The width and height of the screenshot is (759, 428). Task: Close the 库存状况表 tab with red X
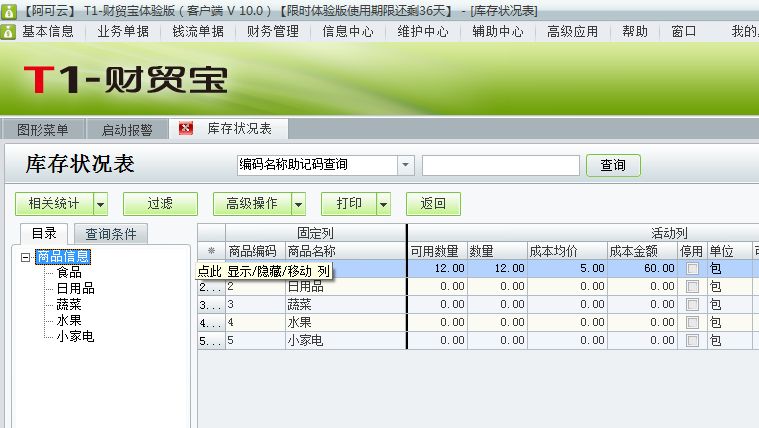click(x=186, y=128)
